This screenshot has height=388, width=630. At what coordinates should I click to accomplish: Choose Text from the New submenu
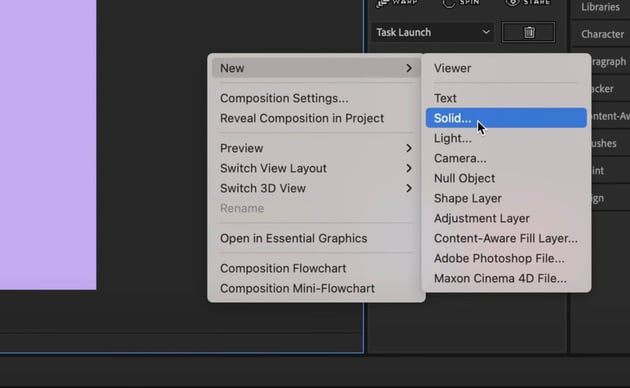(506, 98)
